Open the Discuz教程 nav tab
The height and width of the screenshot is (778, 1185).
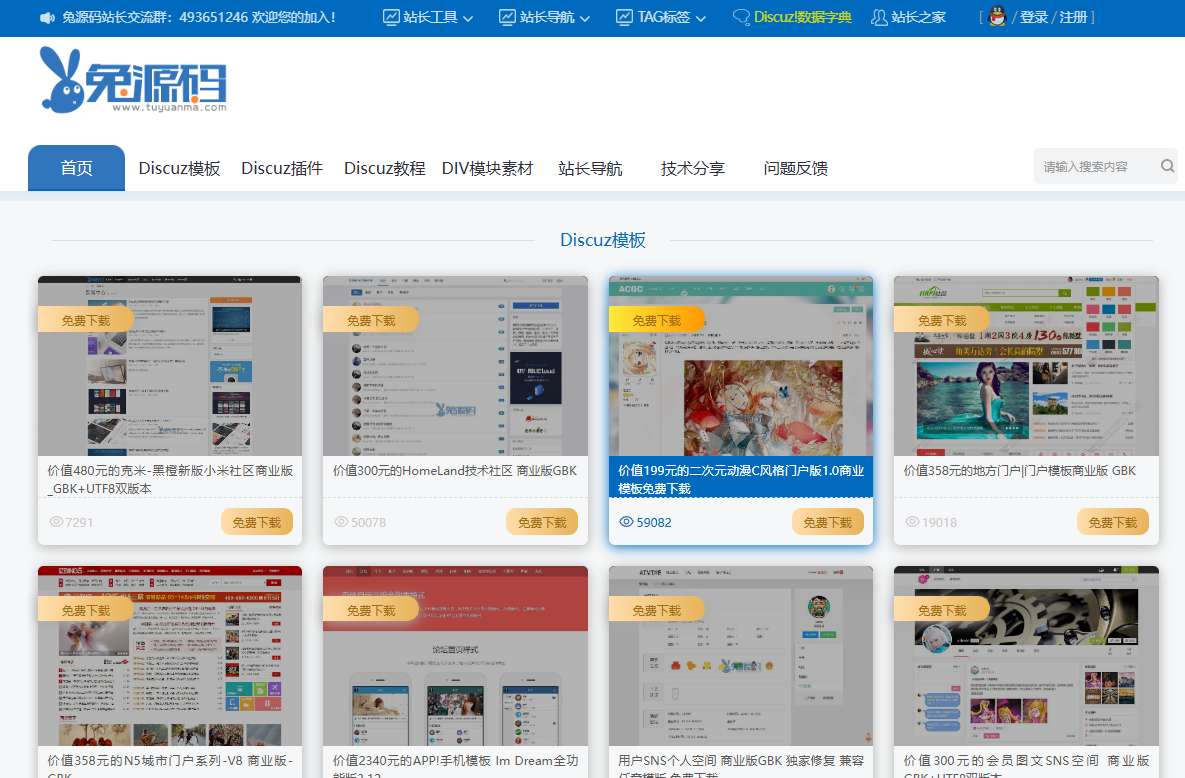coord(385,168)
